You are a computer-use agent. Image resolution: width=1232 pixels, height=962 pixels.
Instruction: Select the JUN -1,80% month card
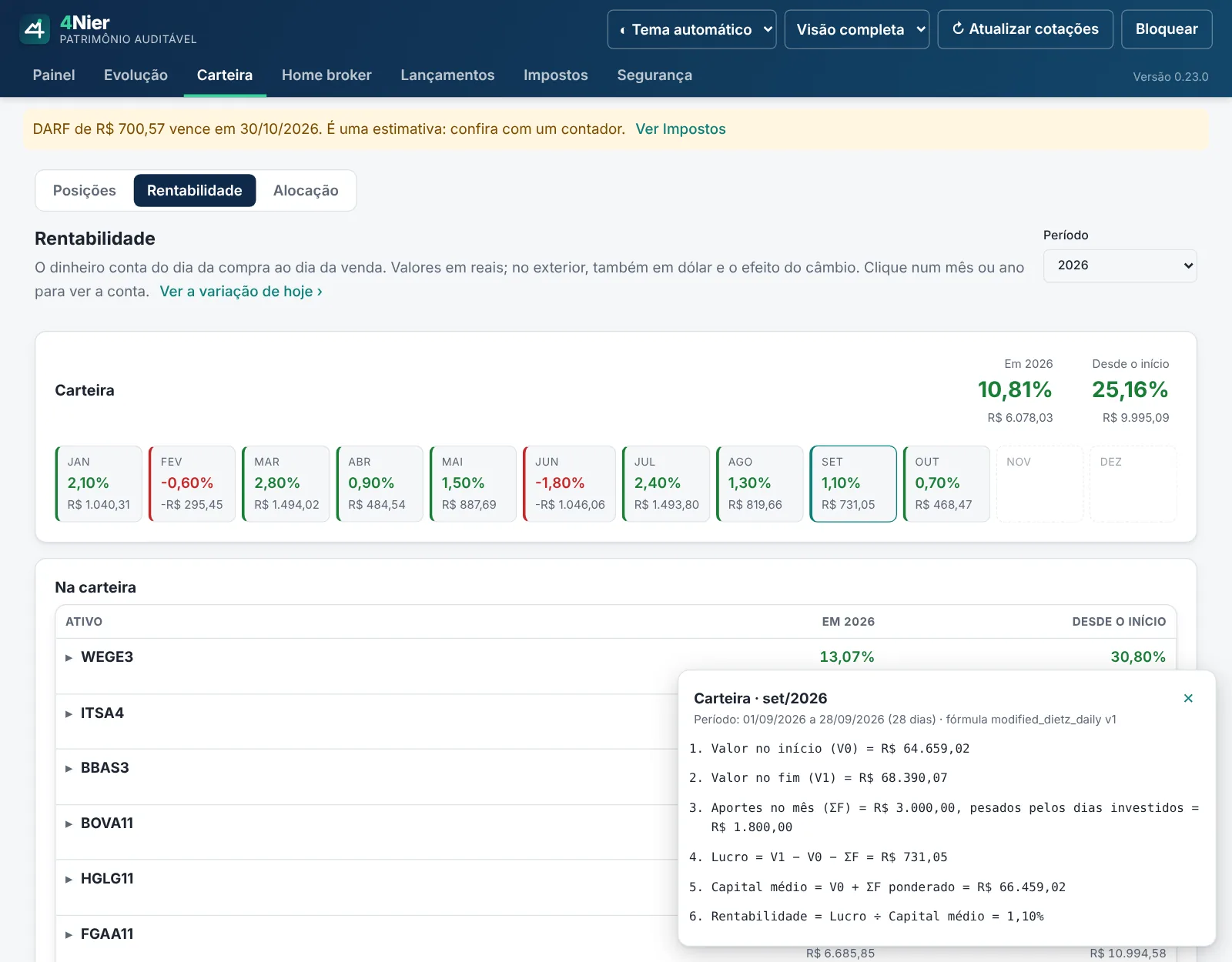(x=569, y=484)
